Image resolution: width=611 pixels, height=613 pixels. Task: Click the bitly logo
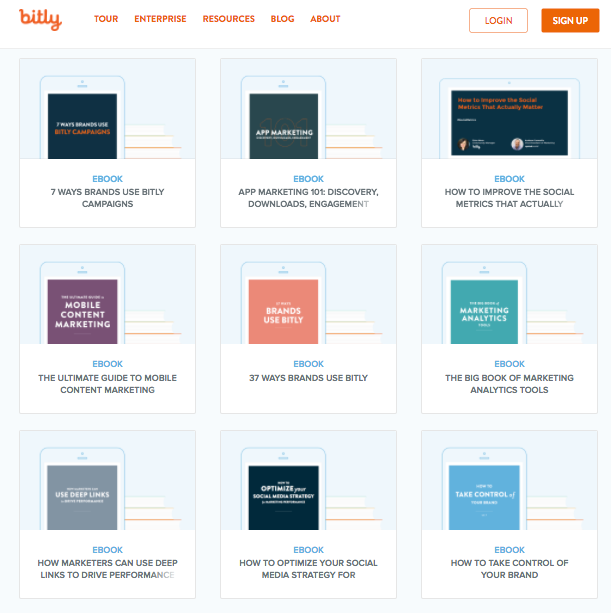40,19
